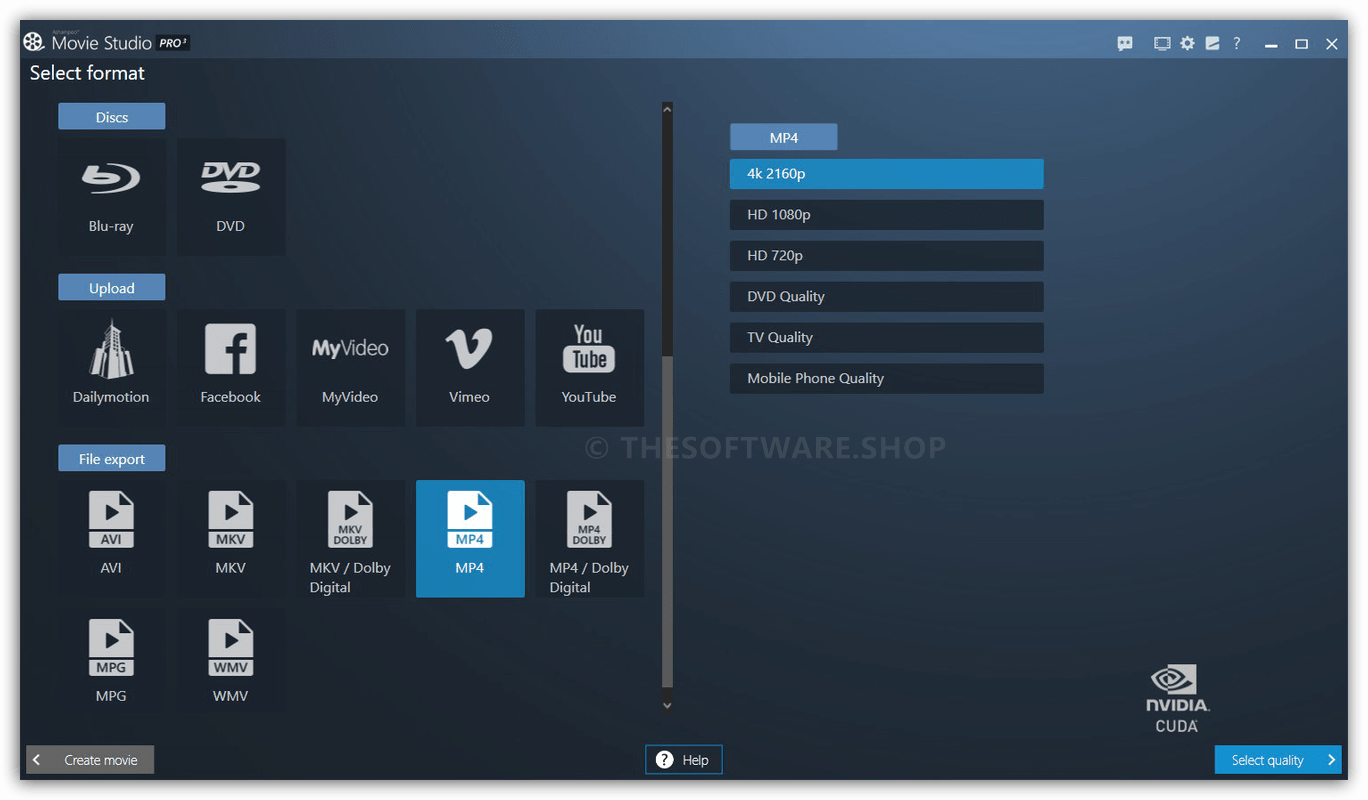
Task: Open the Help dialog
Action: pyautogui.click(x=683, y=759)
